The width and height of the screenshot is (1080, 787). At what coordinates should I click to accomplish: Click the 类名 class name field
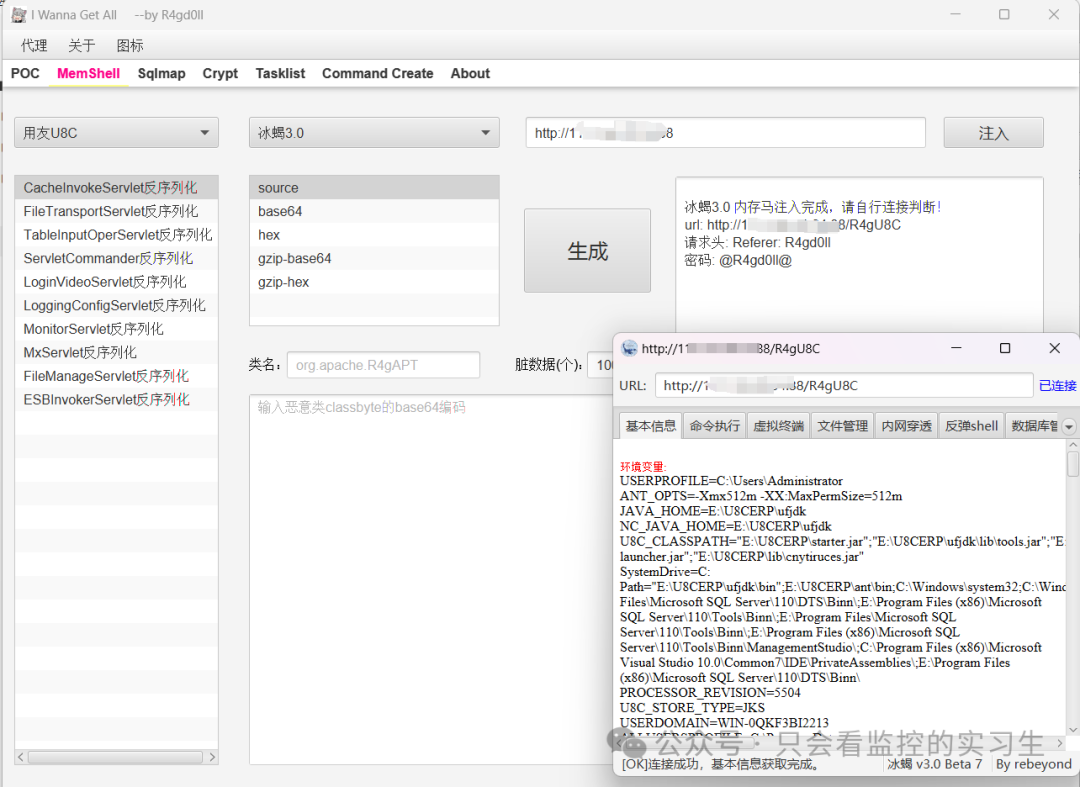pyautogui.click(x=384, y=365)
